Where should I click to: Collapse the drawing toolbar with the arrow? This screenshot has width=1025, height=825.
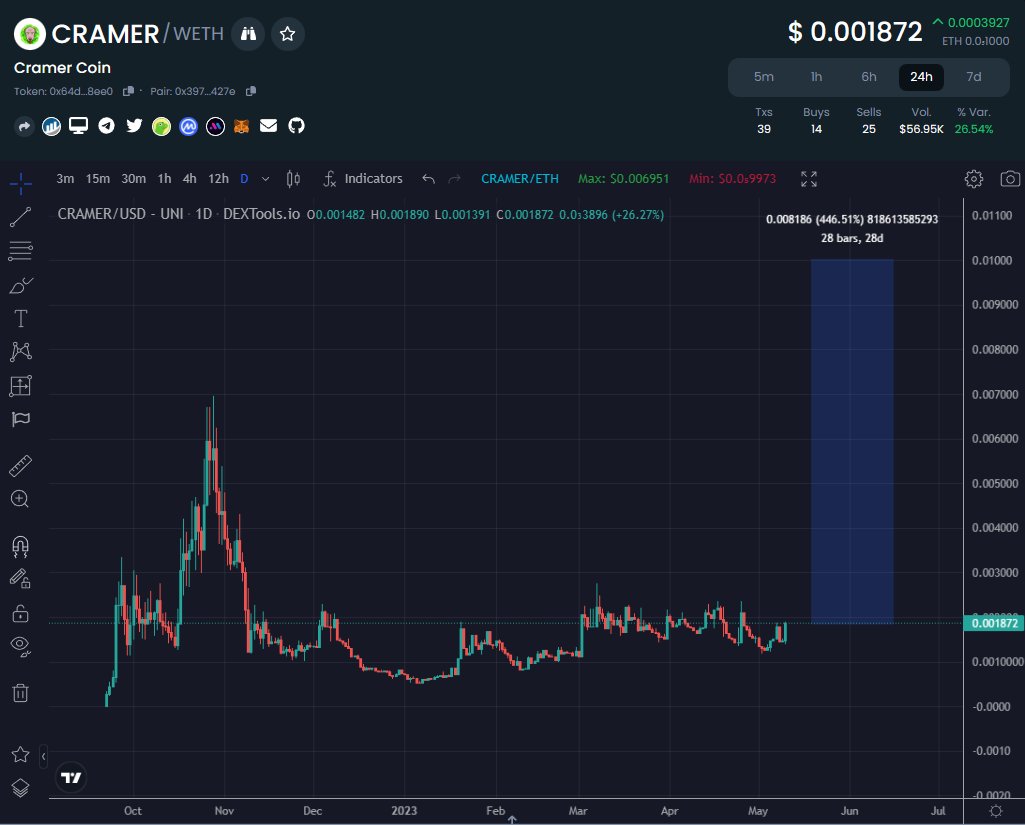(43, 757)
